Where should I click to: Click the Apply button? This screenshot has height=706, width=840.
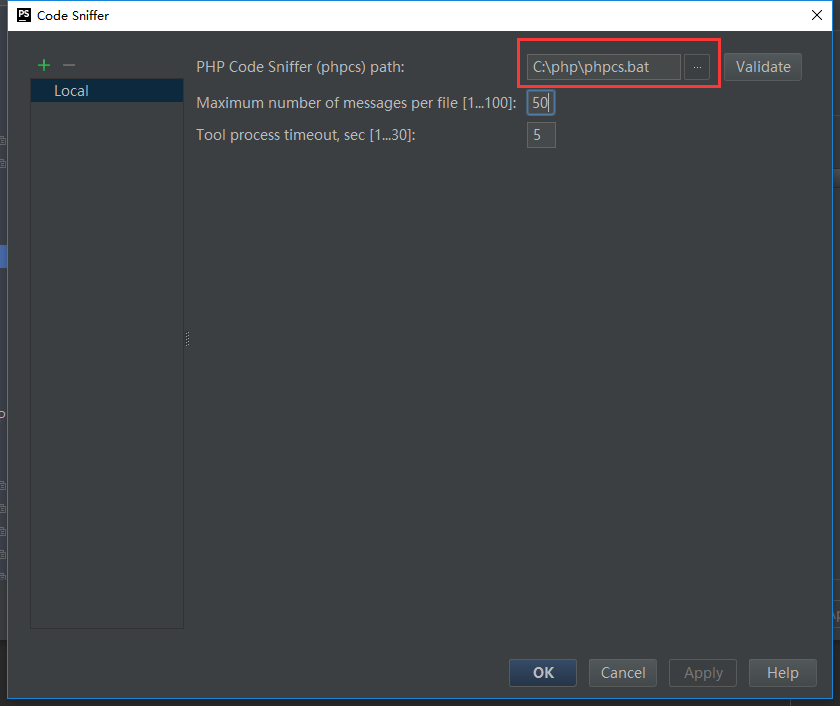[x=703, y=673]
